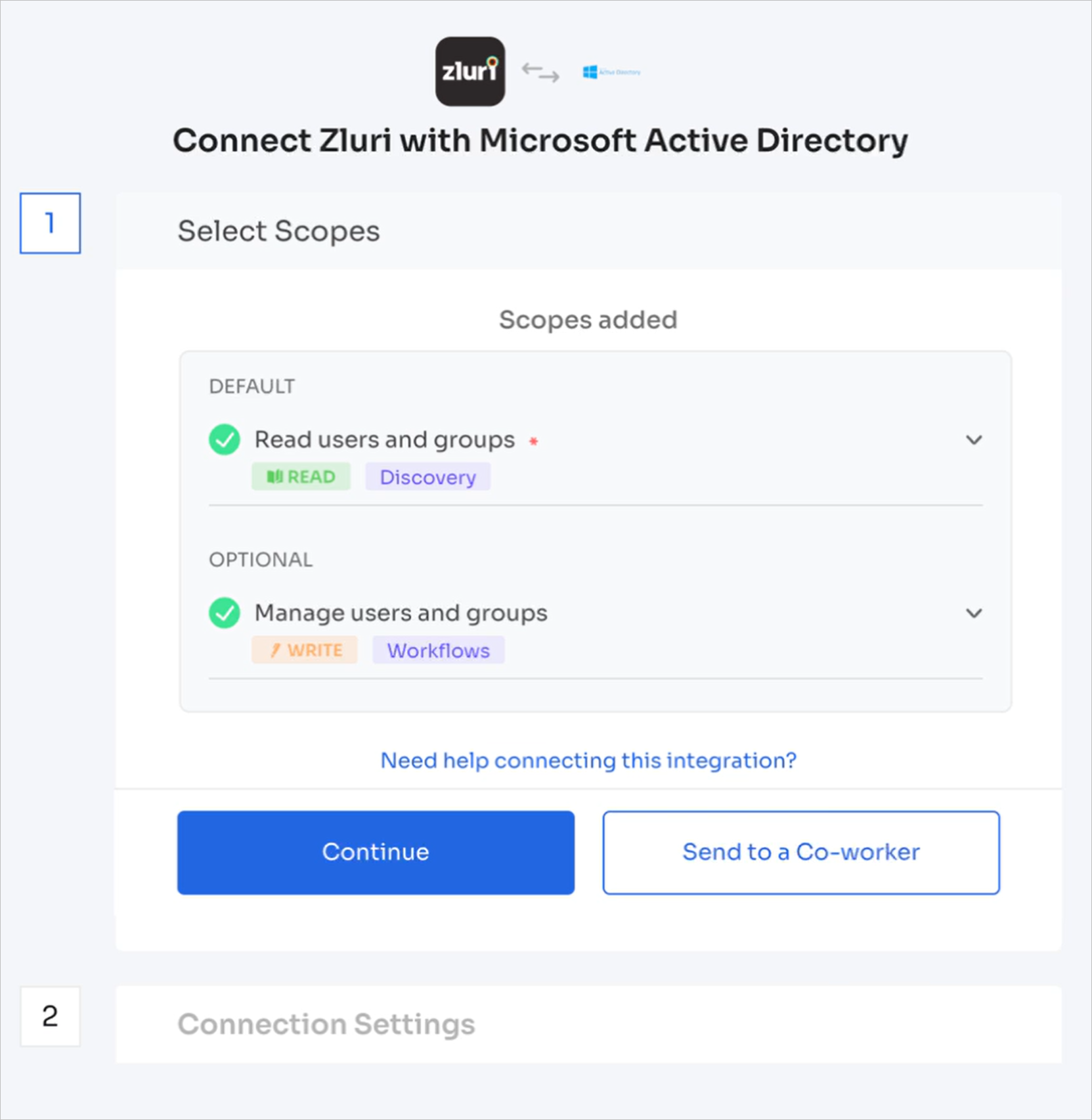This screenshot has width=1092, height=1120.
Task: Expand the Read users and groups chevron
Action: (x=974, y=439)
